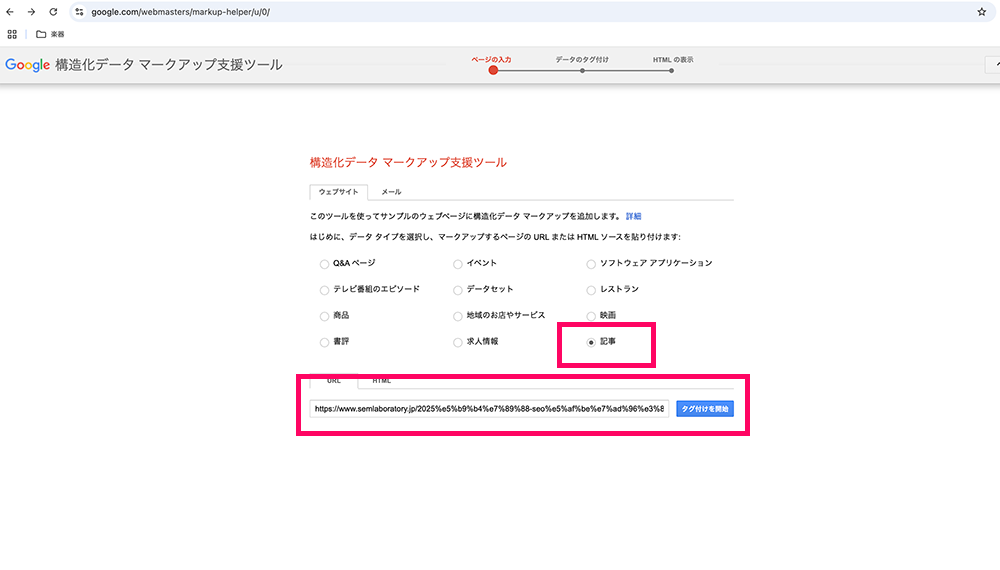Click the ページの入力 progress step
1000x570 pixels.
[492, 64]
